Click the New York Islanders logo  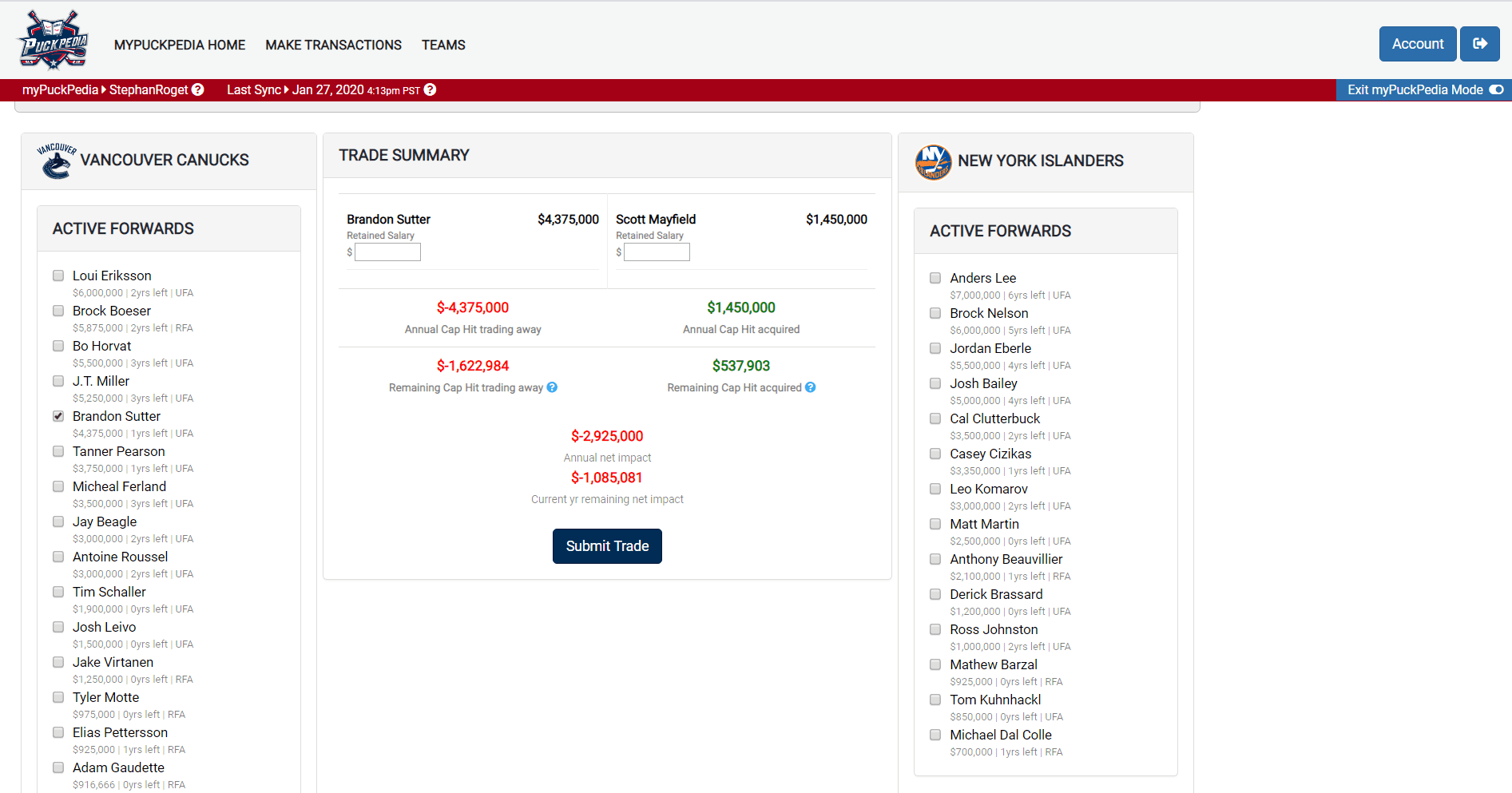pos(933,162)
